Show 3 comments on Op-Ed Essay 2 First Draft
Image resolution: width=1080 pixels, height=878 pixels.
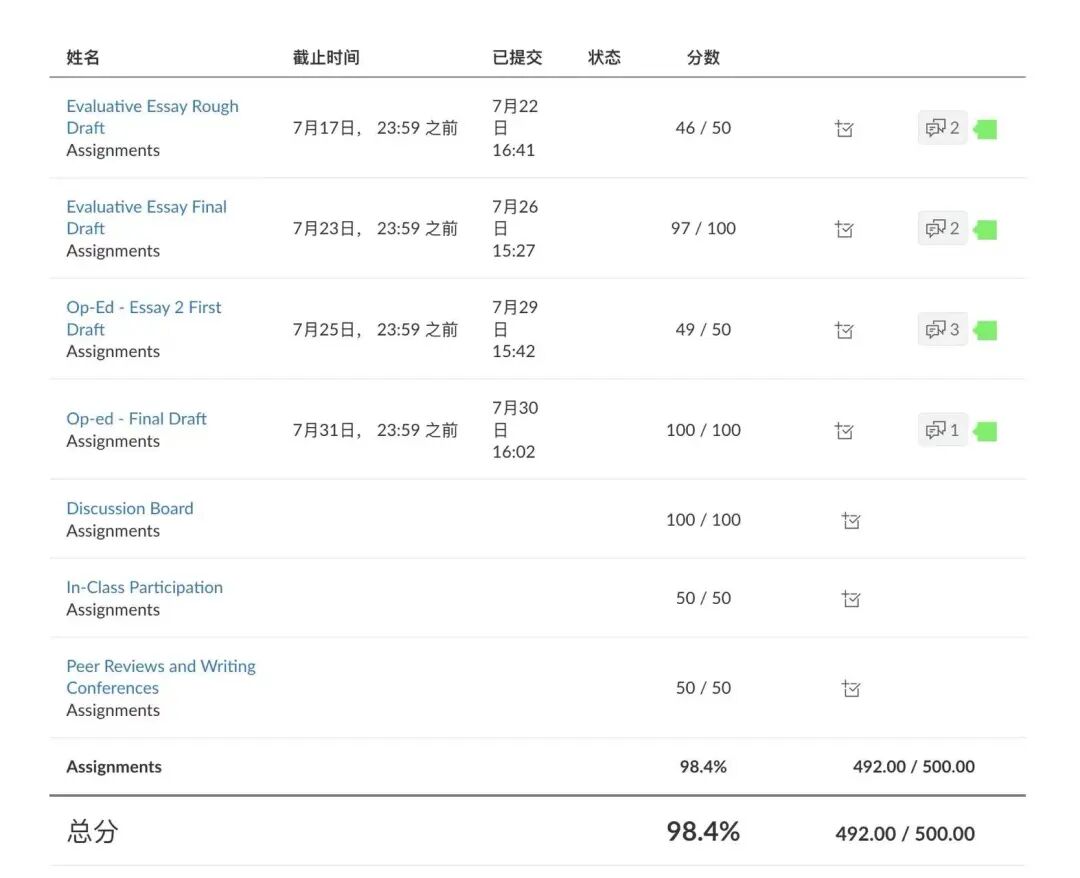click(x=942, y=329)
